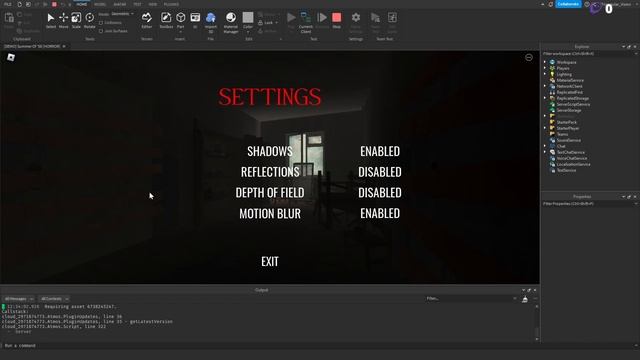The height and width of the screenshot is (360, 640).
Task: Toggle Motion Blur ENABLED setting
Action: [x=380, y=213]
